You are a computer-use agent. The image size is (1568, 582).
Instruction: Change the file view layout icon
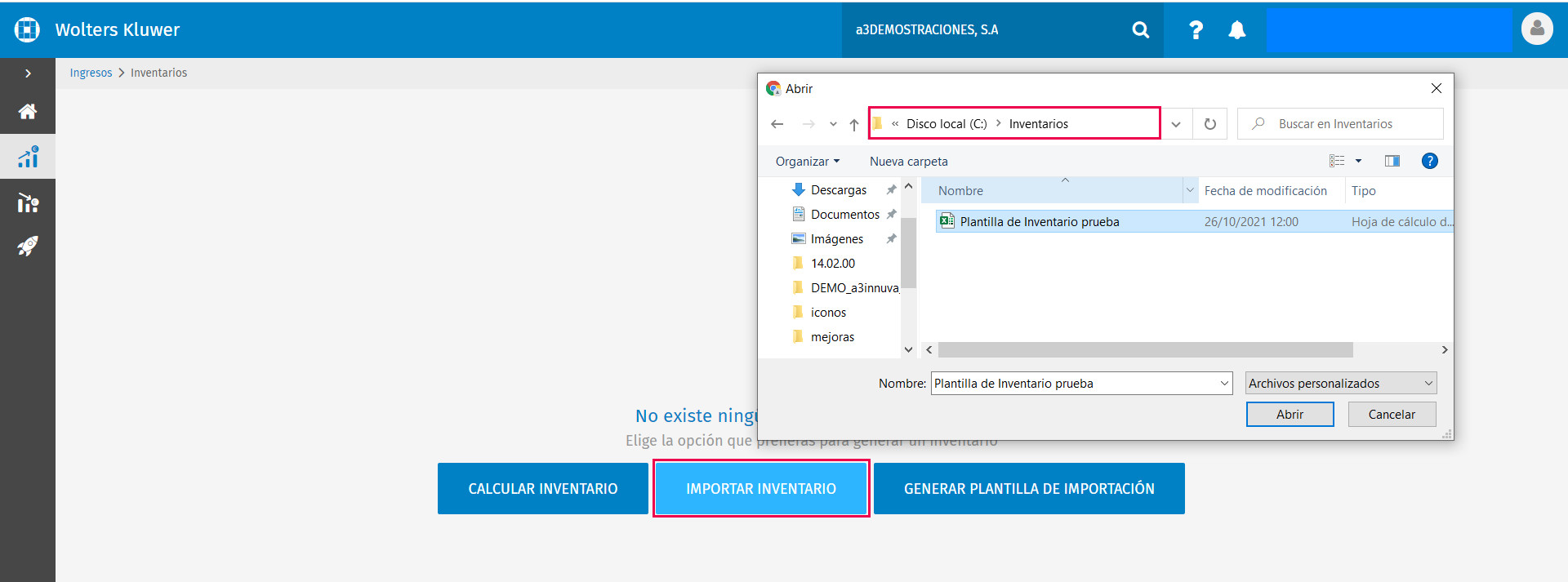pyautogui.click(x=1337, y=161)
